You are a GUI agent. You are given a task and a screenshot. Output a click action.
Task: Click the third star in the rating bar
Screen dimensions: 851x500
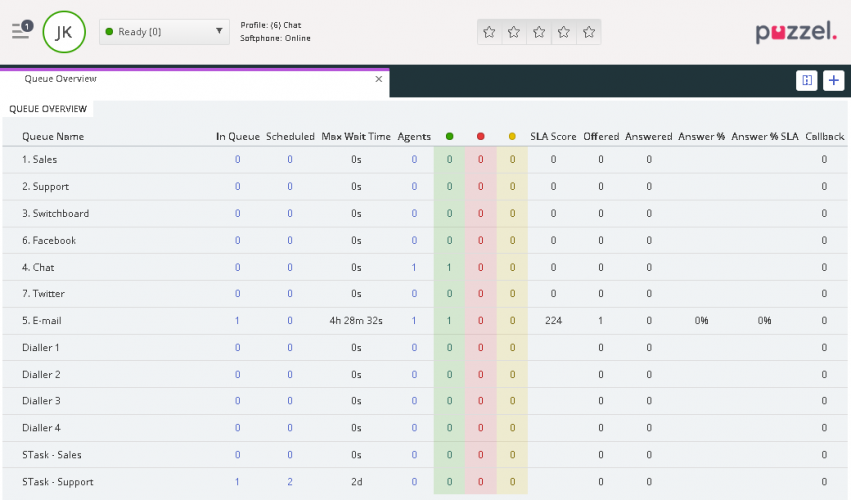539,32
